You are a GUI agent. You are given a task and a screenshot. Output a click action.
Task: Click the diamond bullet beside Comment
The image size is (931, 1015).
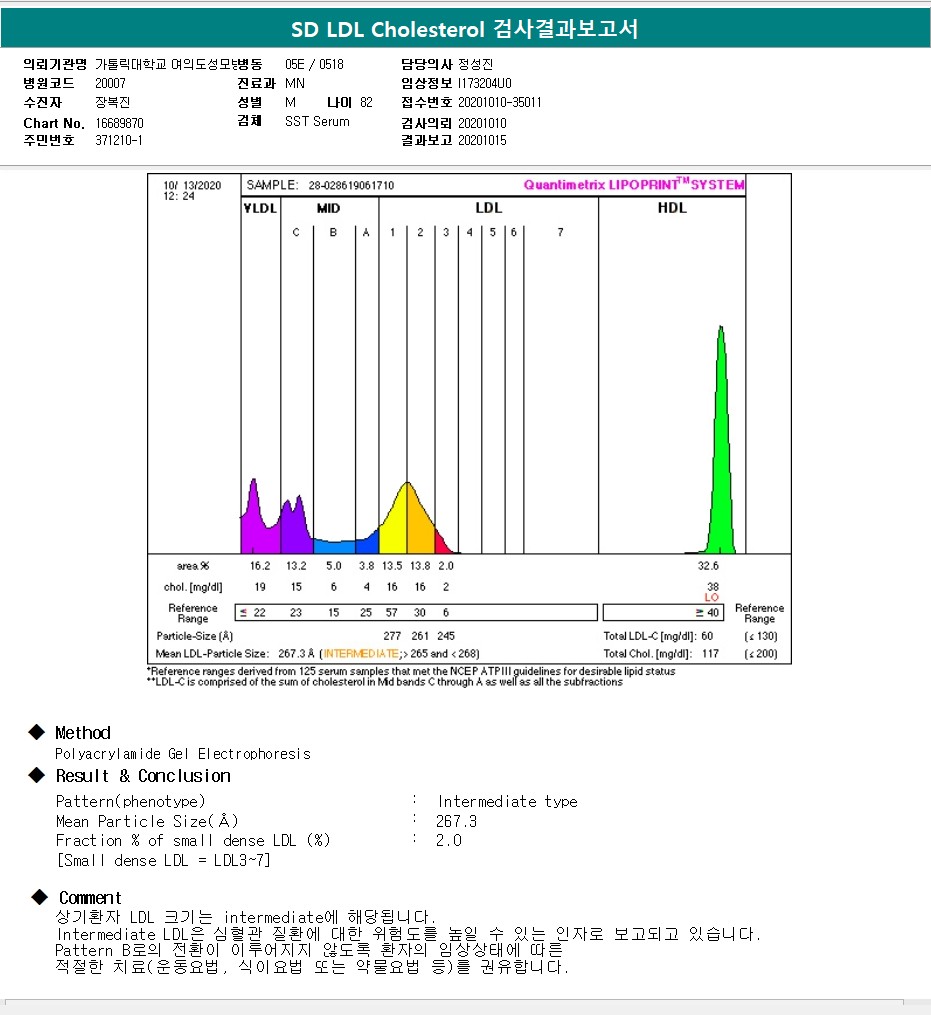[39, 897]
